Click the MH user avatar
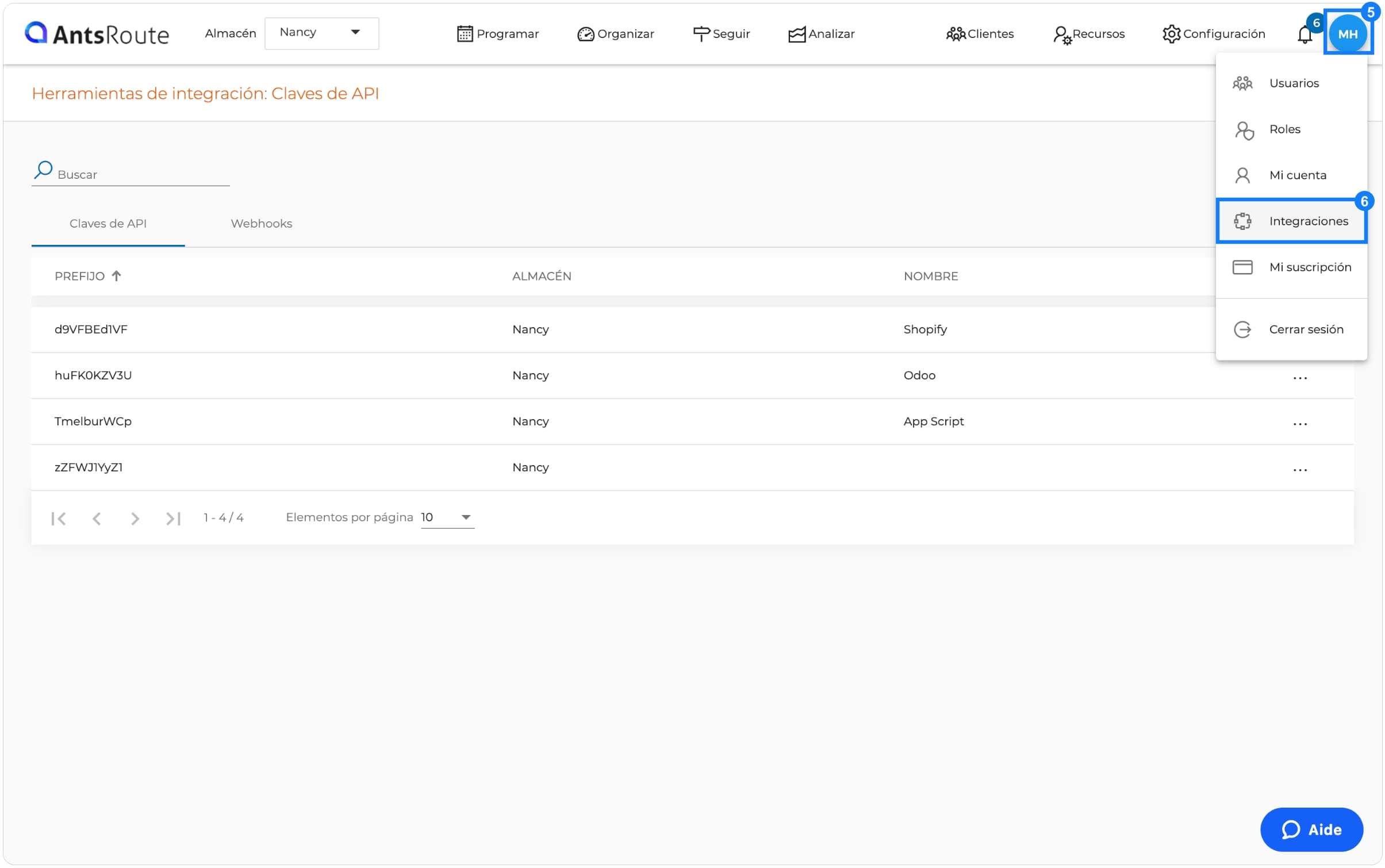Image resolution: width=1385 pixels, height=868 pixels. pyautogui.click(x=1347, y=34)
